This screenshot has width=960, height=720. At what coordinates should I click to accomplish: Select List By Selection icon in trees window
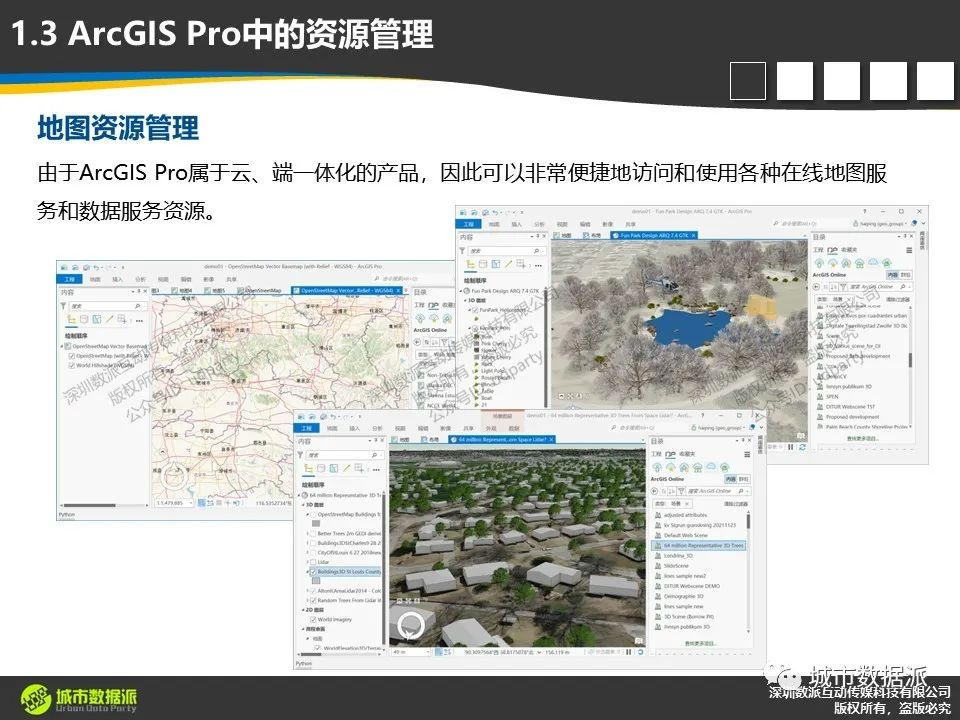[x=334, y=468]
